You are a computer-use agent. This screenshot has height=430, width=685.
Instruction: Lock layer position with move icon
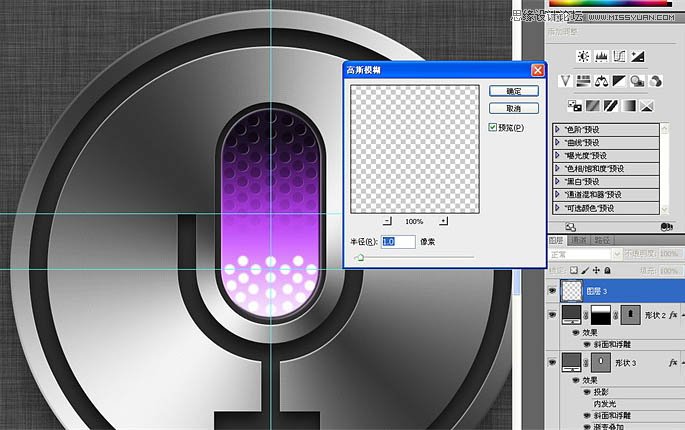[x=596, y=270]
